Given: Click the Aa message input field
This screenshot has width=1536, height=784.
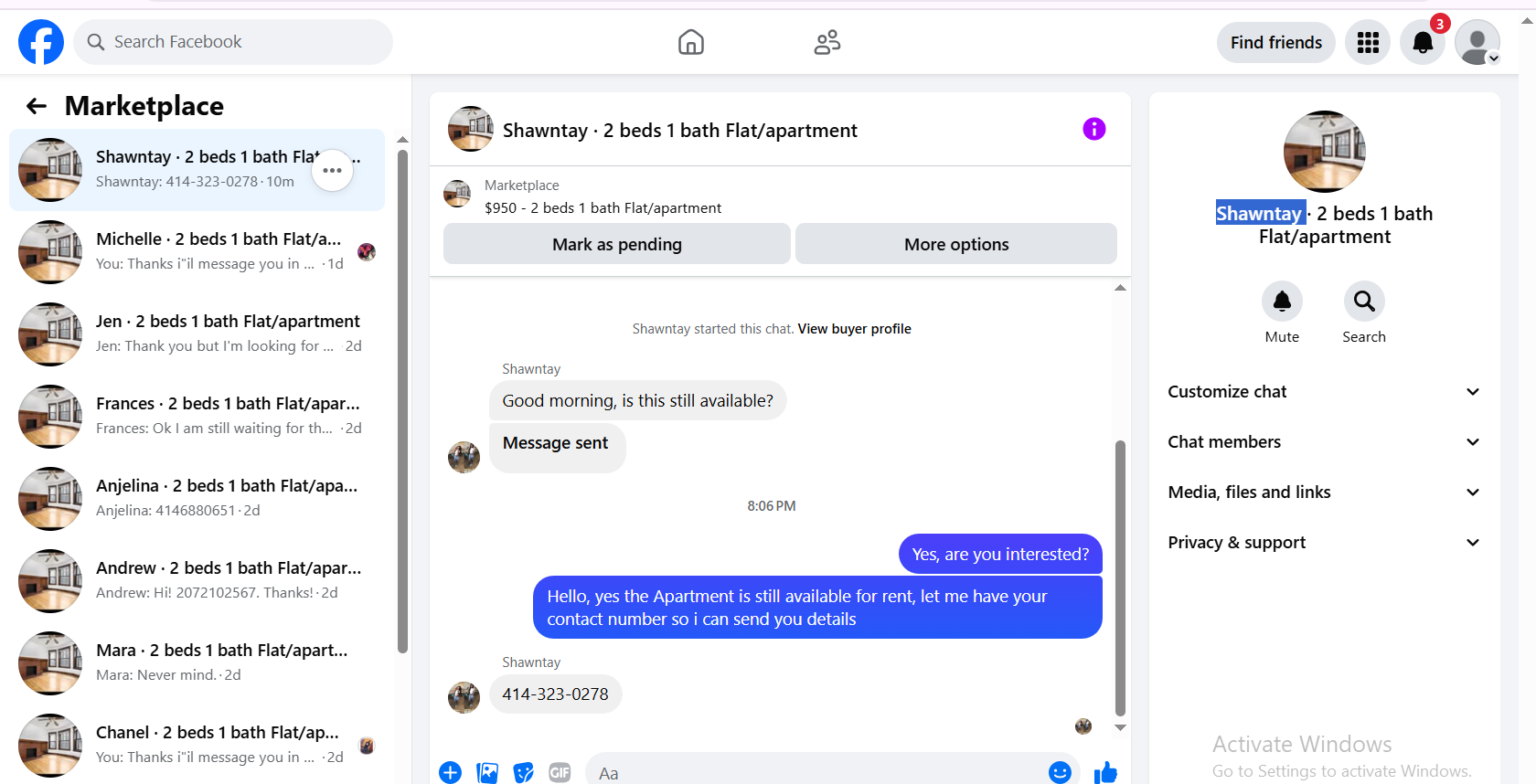Looking at the screenshot, I should pyautogui.click(x=818, y=773).
